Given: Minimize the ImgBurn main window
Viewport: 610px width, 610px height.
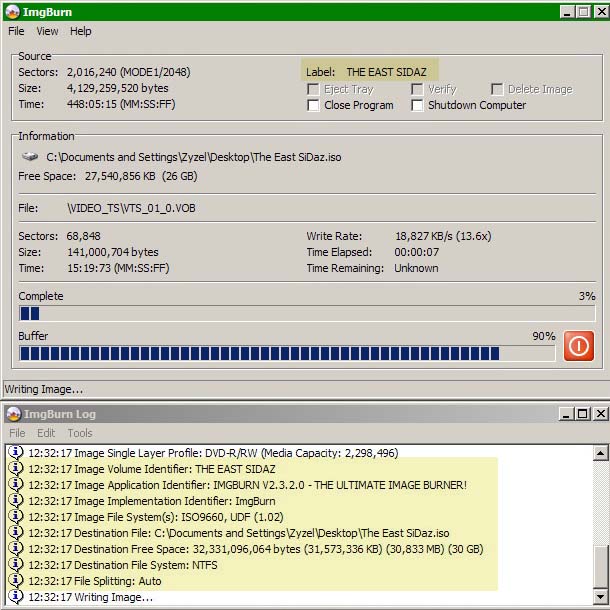Looking at the screenshot, I should (567, 12).
